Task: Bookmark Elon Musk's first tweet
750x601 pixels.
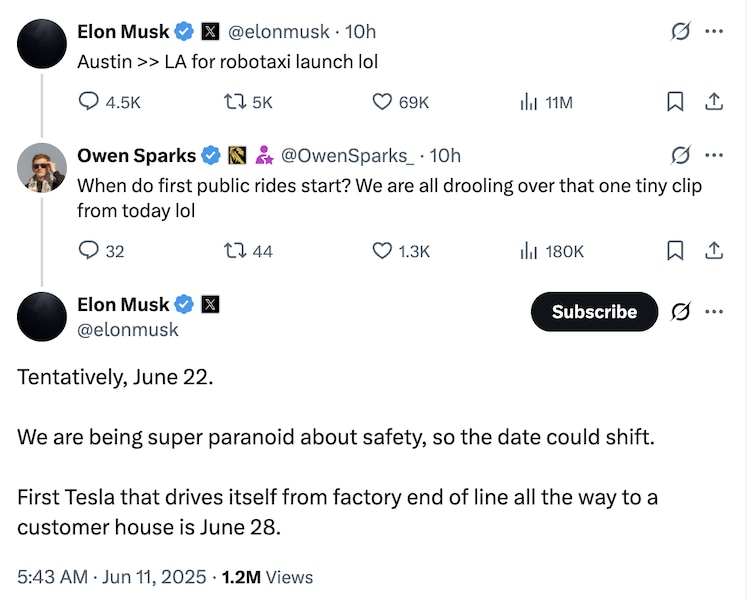Action: pyautogui.click(x=675, y=101)
